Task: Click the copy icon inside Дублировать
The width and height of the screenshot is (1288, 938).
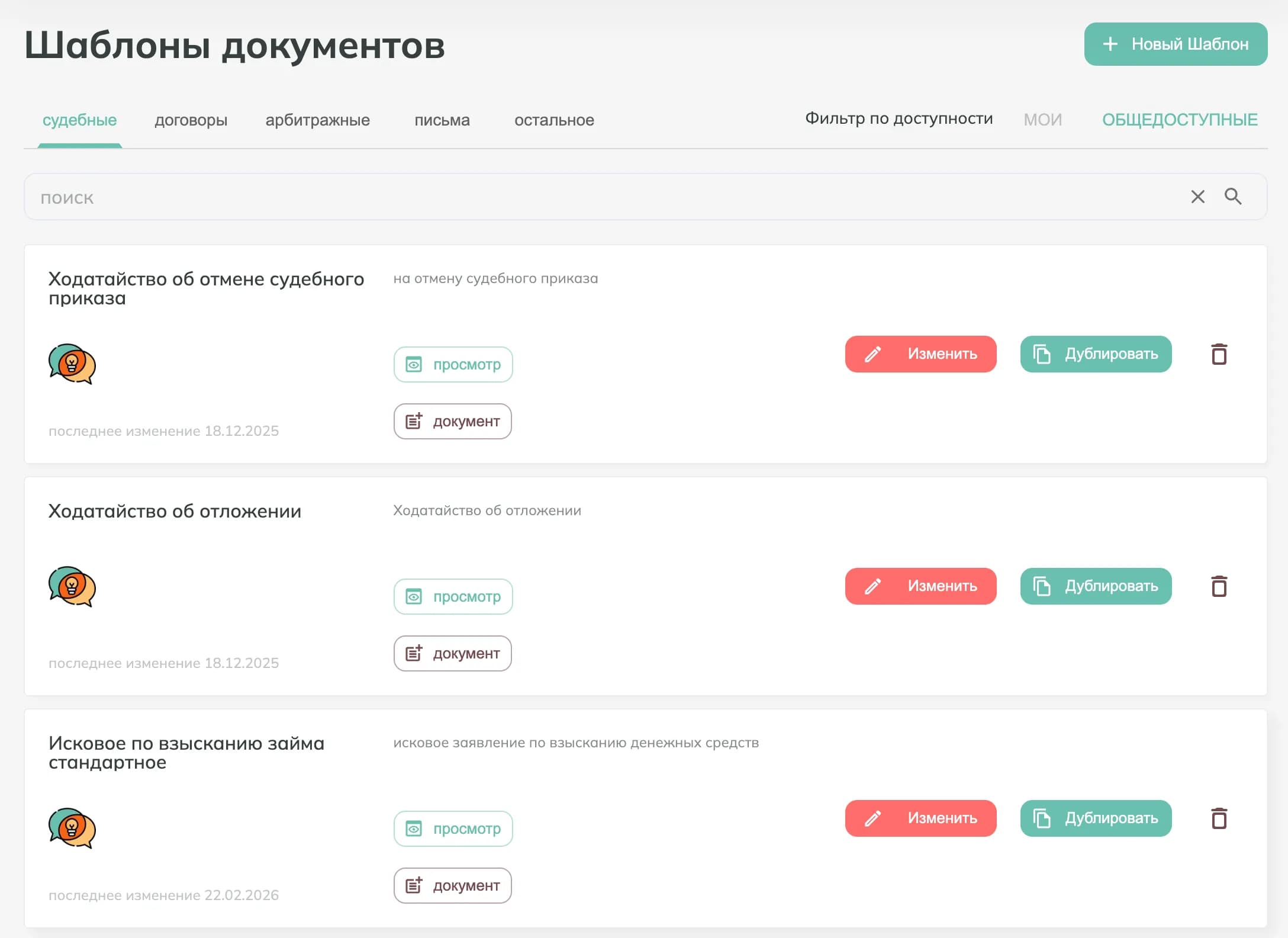Action: point(1042,354)
